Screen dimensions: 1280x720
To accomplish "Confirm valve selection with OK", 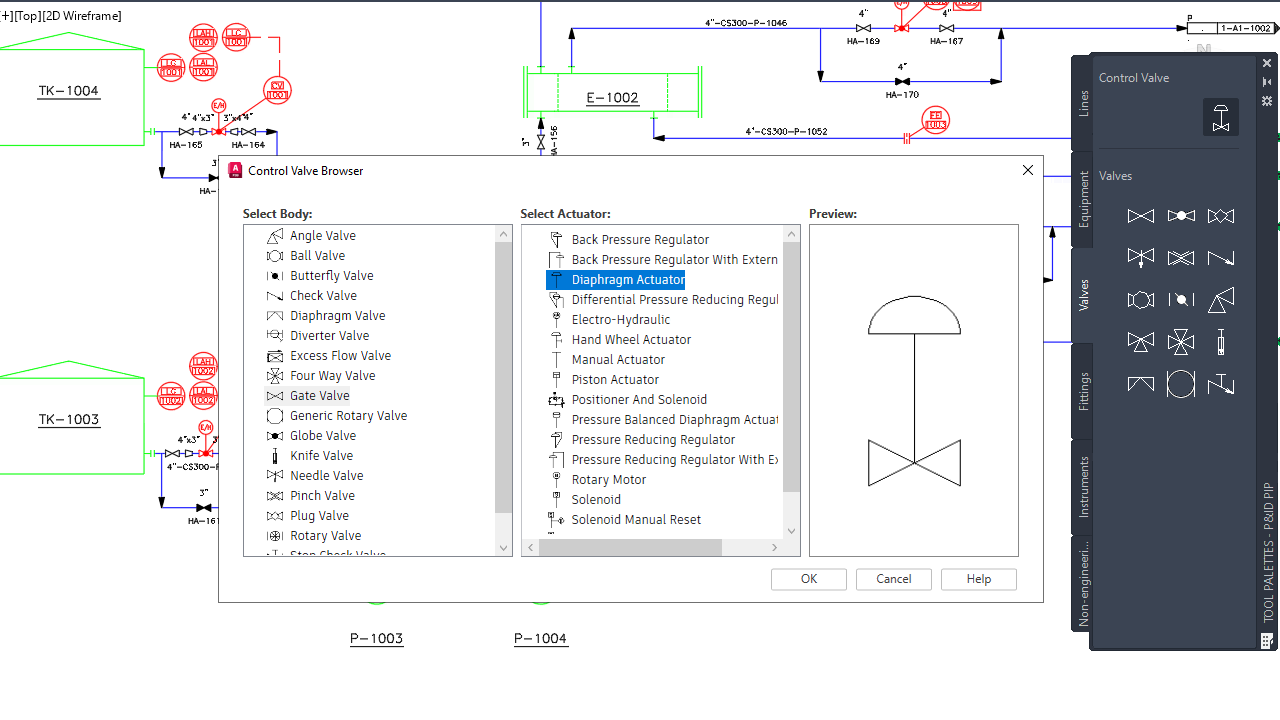I will [808, 579].
